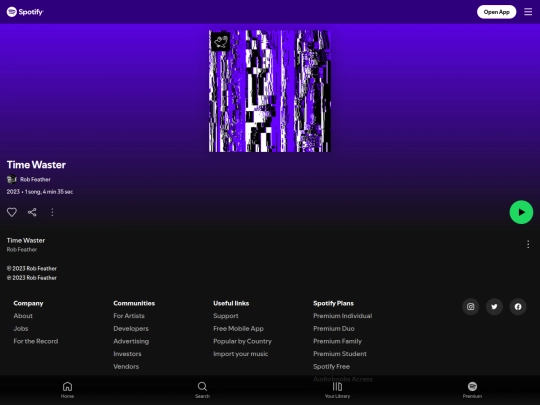This screenshot has height=405, width=540.
Task: Open Premium Family plan link
Action: (x=338, y=341)
